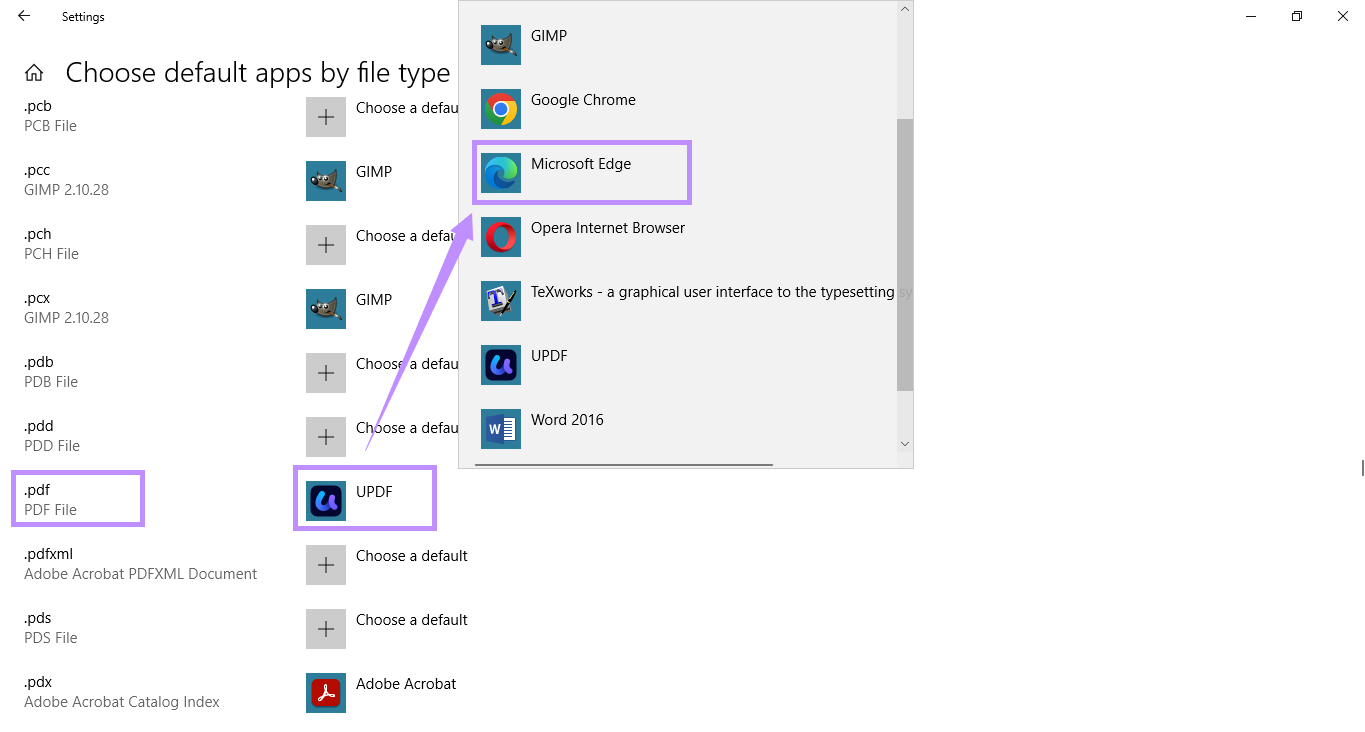
Task: Go back using the Settings back arrow
Action: [x=24, y=16]
